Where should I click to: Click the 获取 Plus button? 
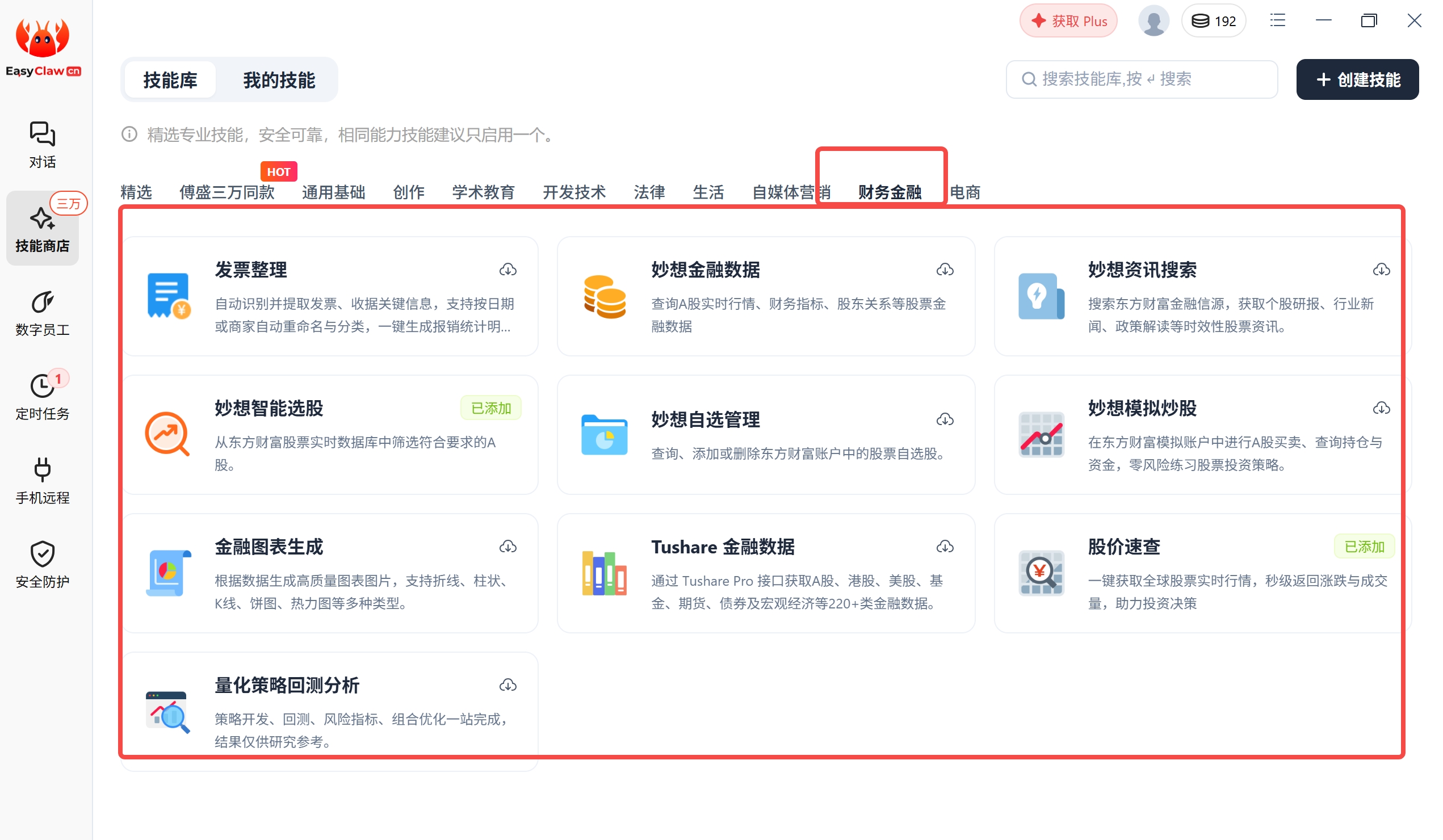click(1068, 21)
